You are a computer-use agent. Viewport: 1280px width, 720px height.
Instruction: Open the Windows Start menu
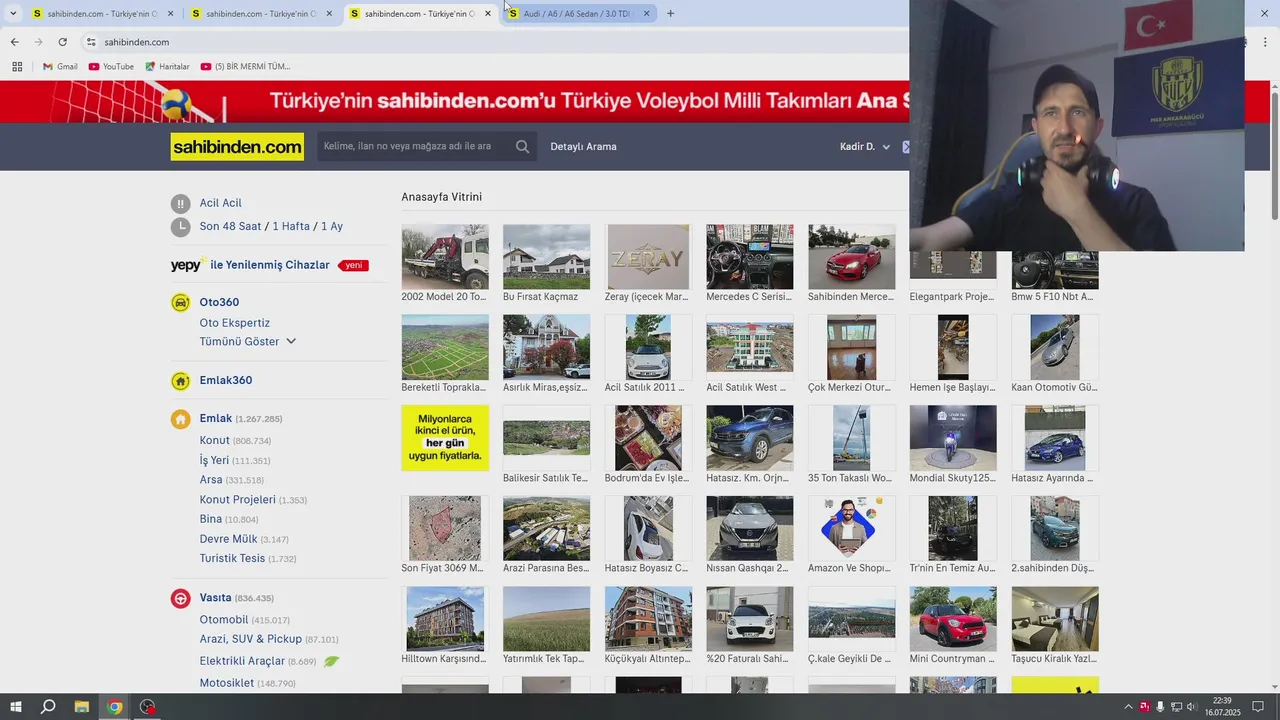pyautogui.click(x=15, y=707)
